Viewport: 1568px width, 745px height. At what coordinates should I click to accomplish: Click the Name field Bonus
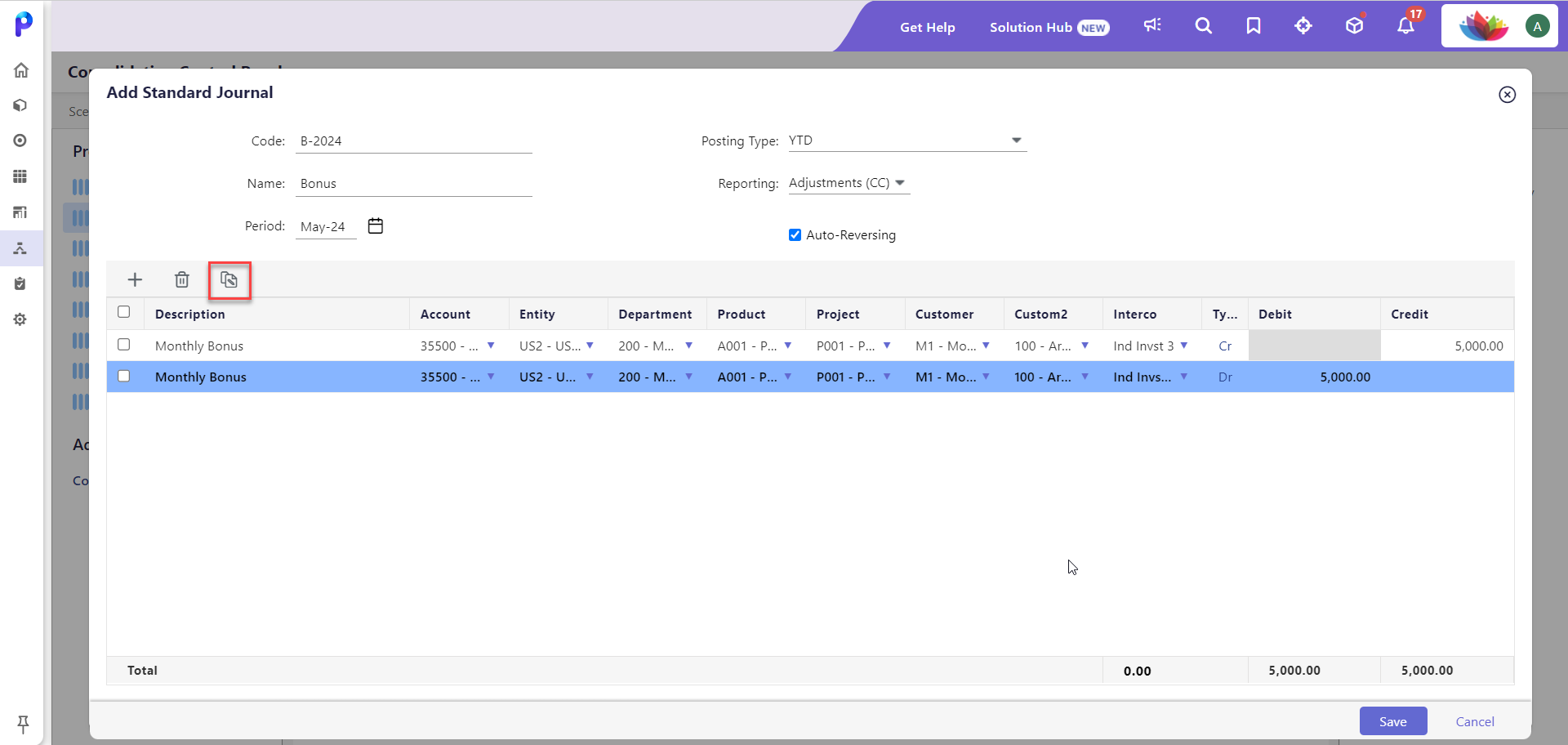tap(414, 184)
